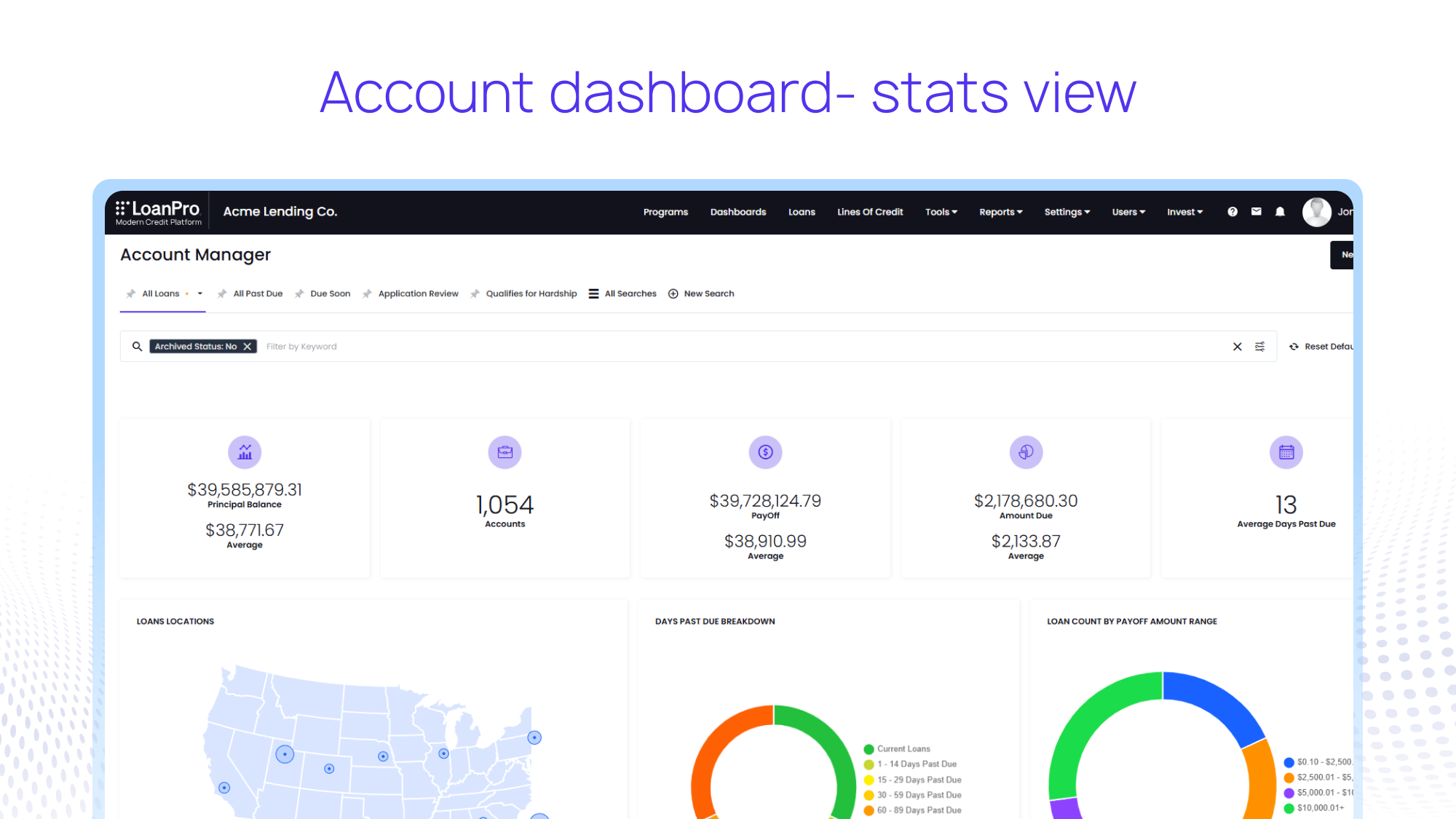Open the Dashboards menu item
The image size is (1456, 819).
[737, 212]
